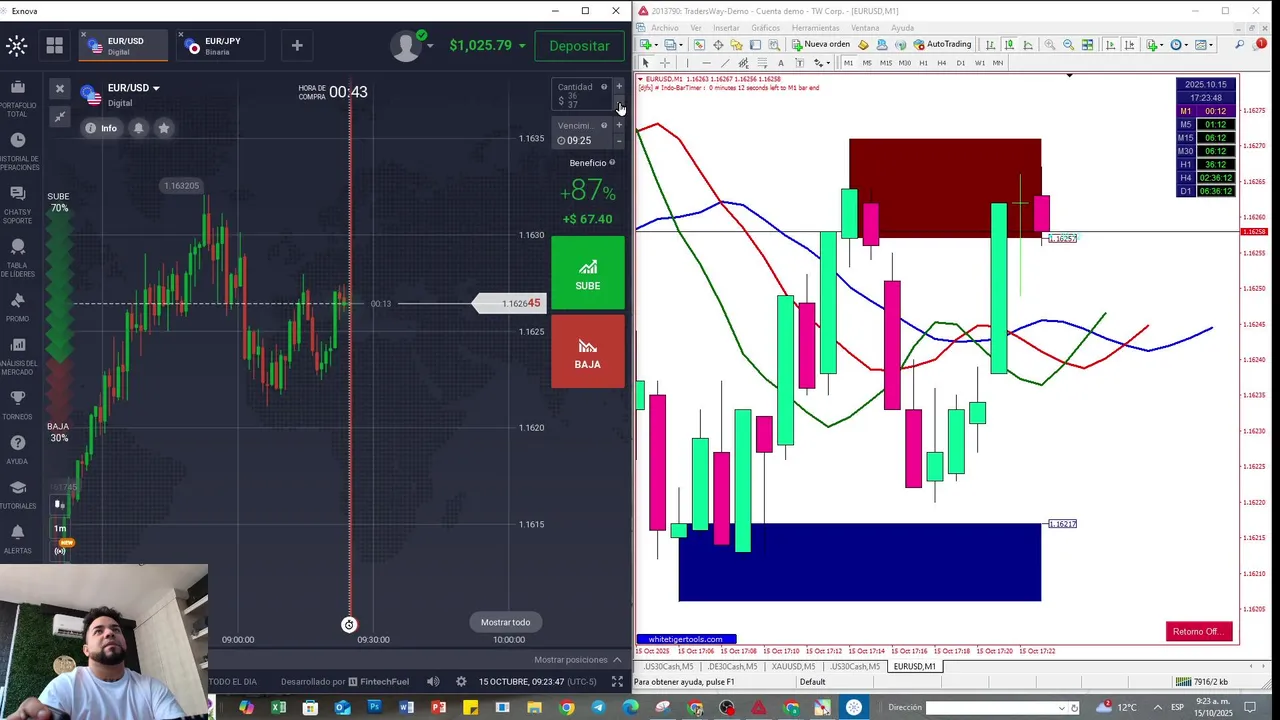
Task: Open Tutoriales graduation cap sidebar item
Action: 17,494
